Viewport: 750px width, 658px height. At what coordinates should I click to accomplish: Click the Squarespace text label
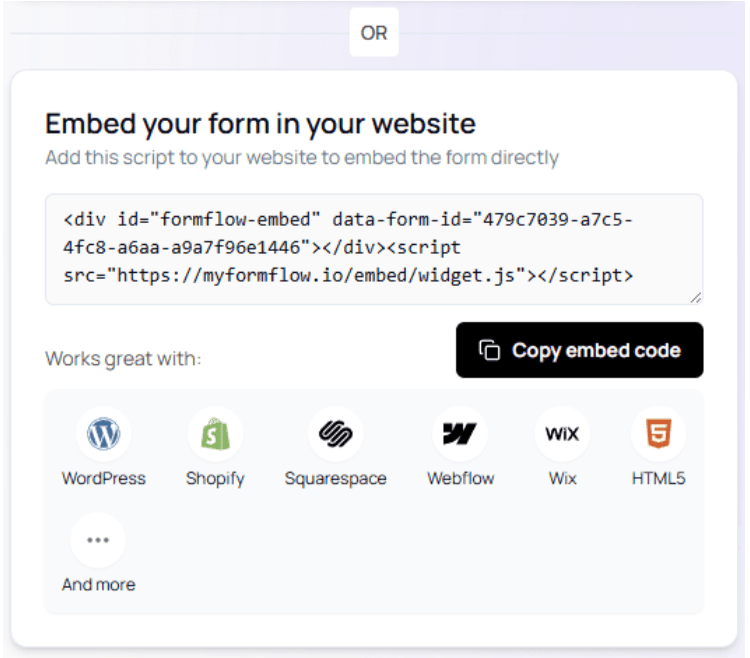tap(335, 479)
